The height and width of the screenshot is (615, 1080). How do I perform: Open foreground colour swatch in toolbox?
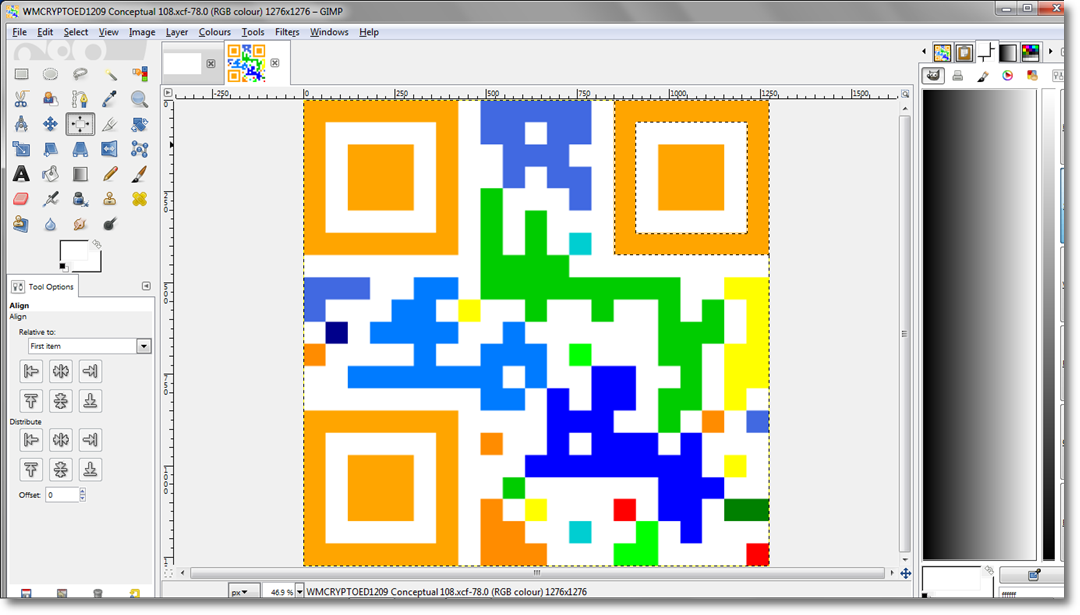click(x=72, y=251)
